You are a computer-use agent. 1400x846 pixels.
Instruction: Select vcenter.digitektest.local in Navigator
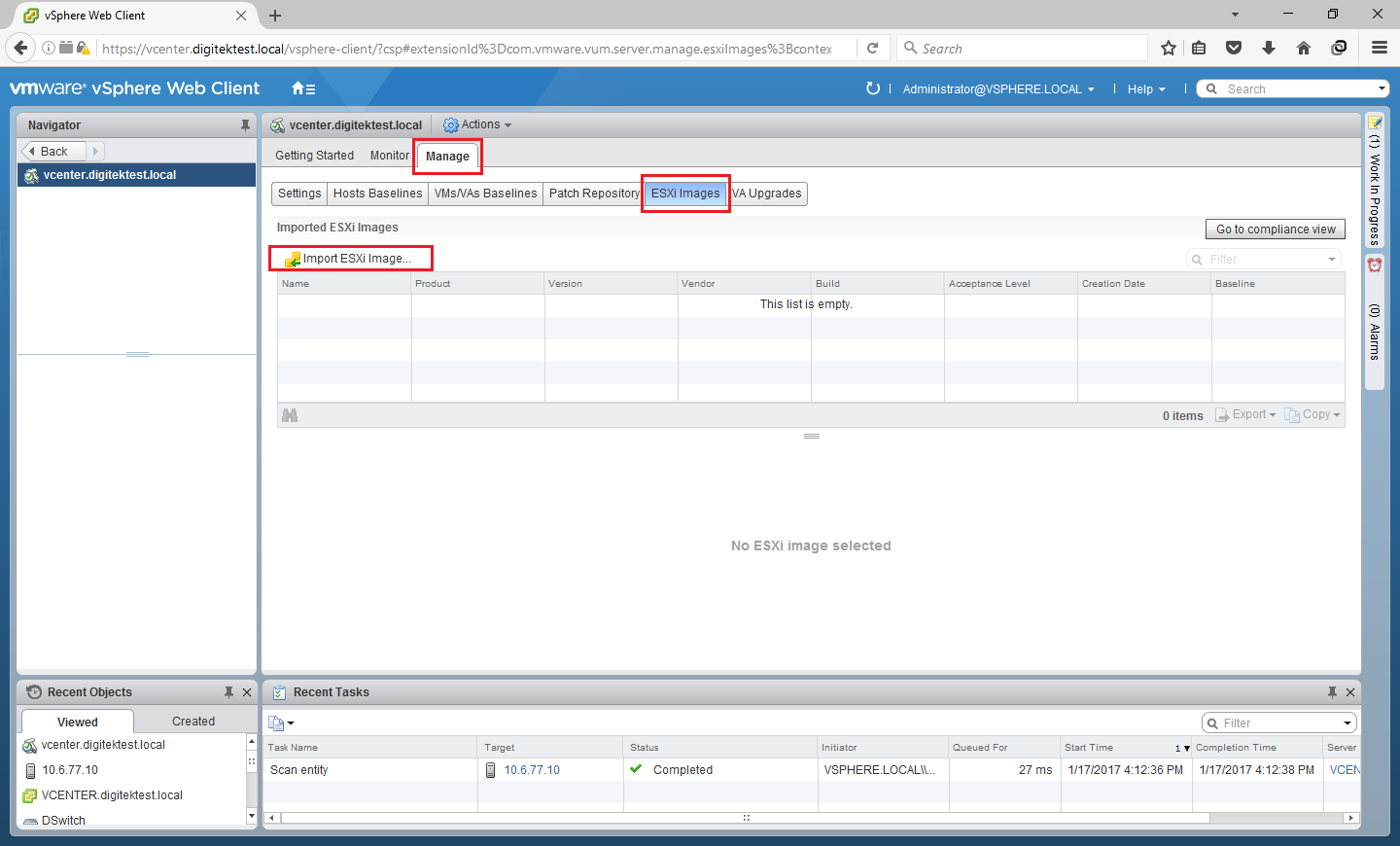click(x=137, y=175)
